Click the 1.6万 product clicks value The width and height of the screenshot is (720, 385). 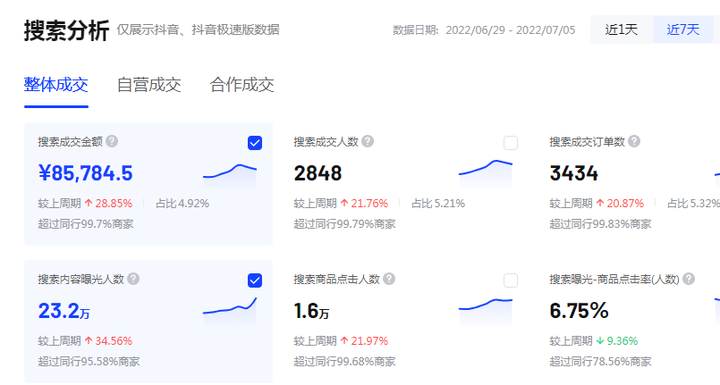[x=311, y=311]
